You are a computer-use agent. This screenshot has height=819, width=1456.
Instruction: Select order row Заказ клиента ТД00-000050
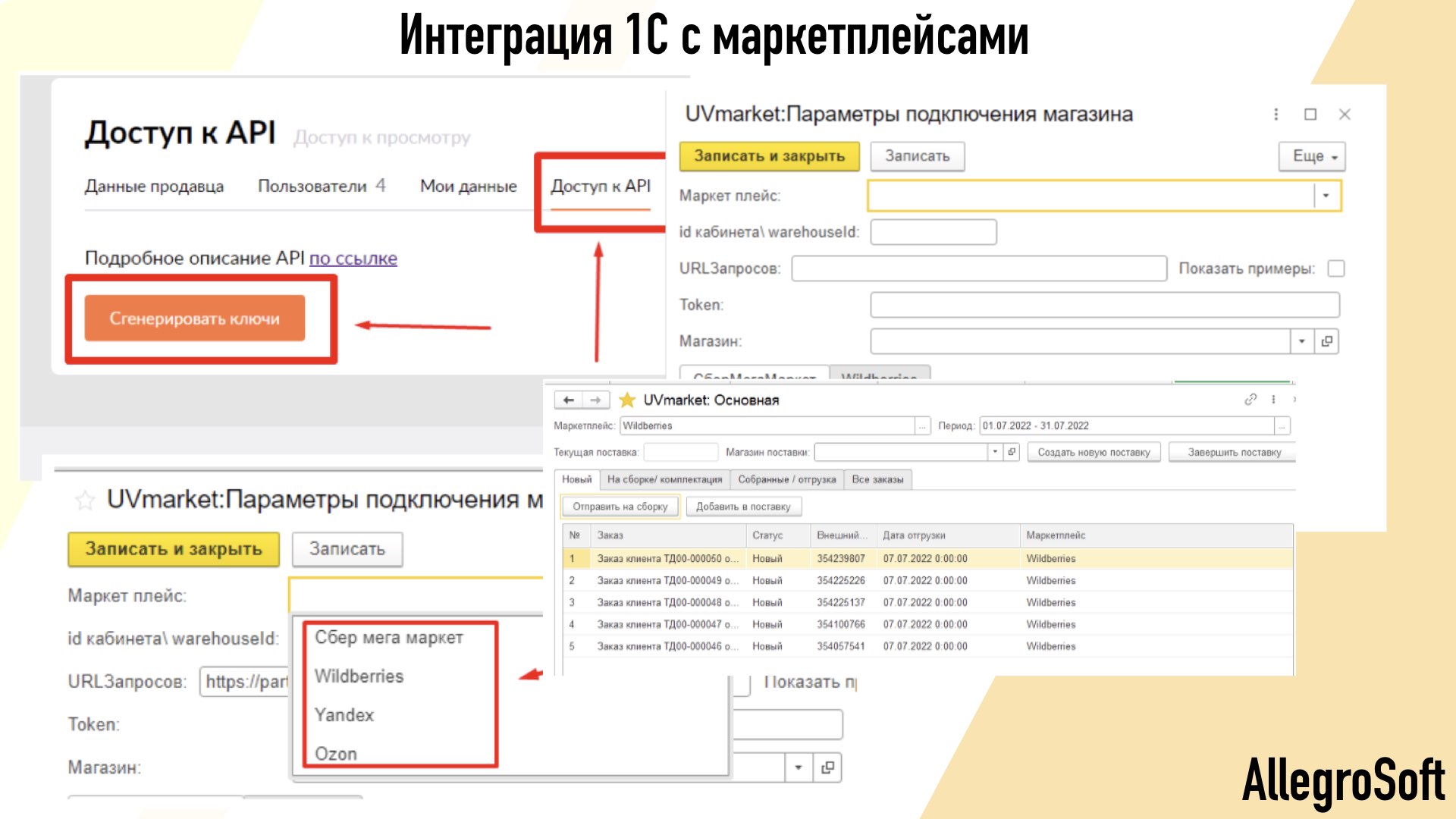927,558
